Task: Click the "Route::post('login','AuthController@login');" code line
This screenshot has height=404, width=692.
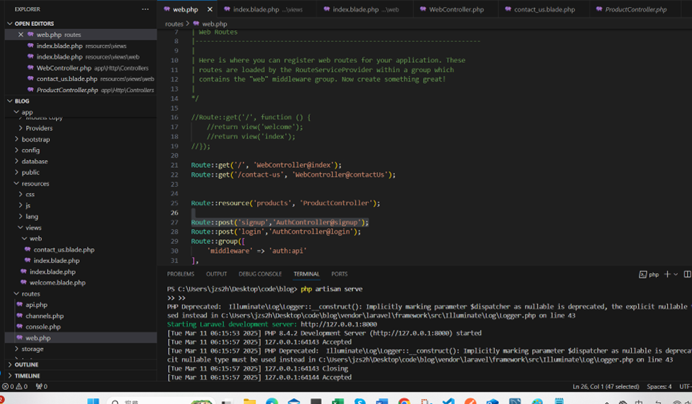Action: [276, 231]
